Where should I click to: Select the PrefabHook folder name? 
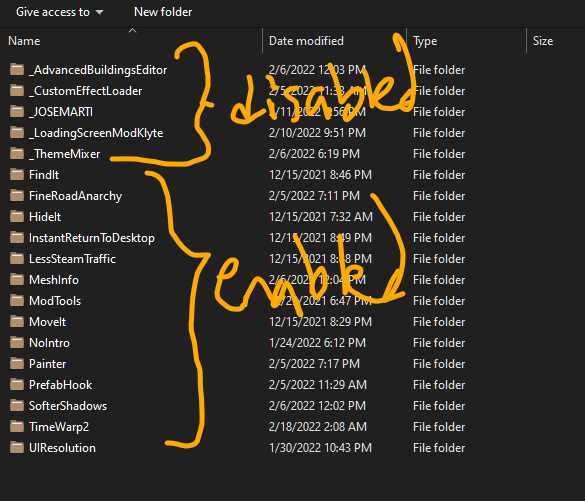pyautogui.click(x=61, y=385)
